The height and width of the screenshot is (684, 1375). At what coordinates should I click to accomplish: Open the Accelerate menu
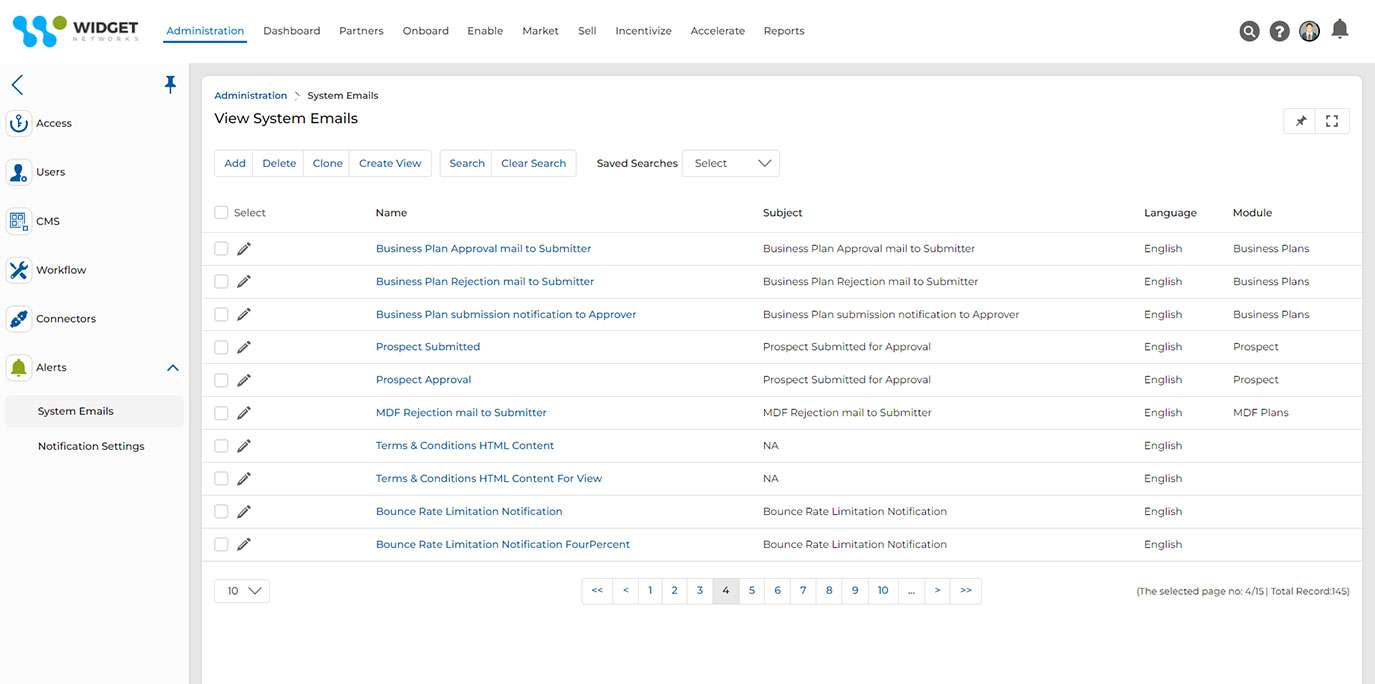tap(717, 31)
